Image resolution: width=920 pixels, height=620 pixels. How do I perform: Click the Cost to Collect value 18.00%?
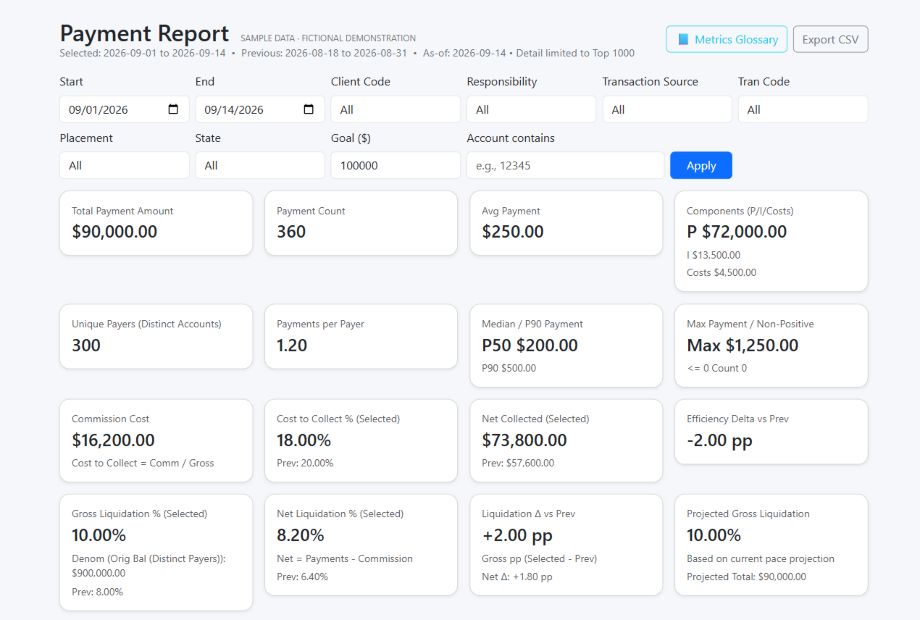303,440
